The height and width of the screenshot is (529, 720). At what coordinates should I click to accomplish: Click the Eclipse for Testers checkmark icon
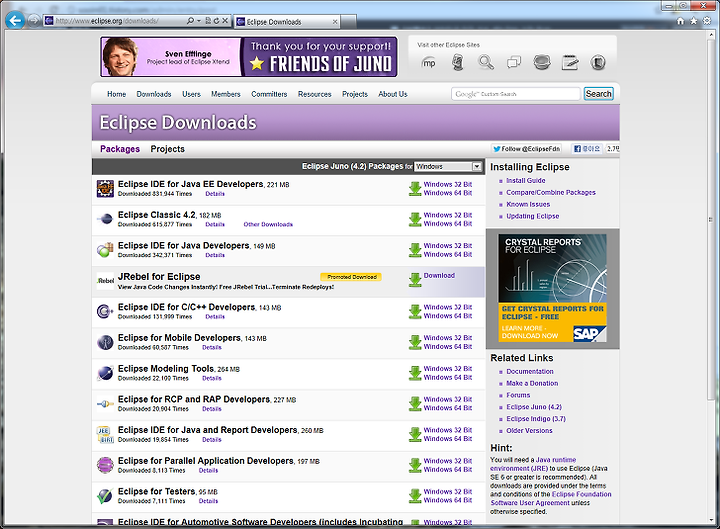(105, 495)
